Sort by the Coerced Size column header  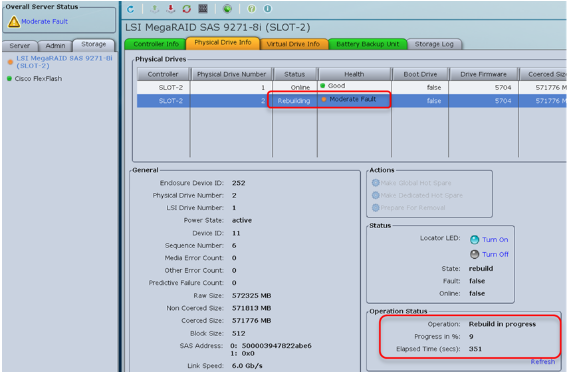click(543, 74)
